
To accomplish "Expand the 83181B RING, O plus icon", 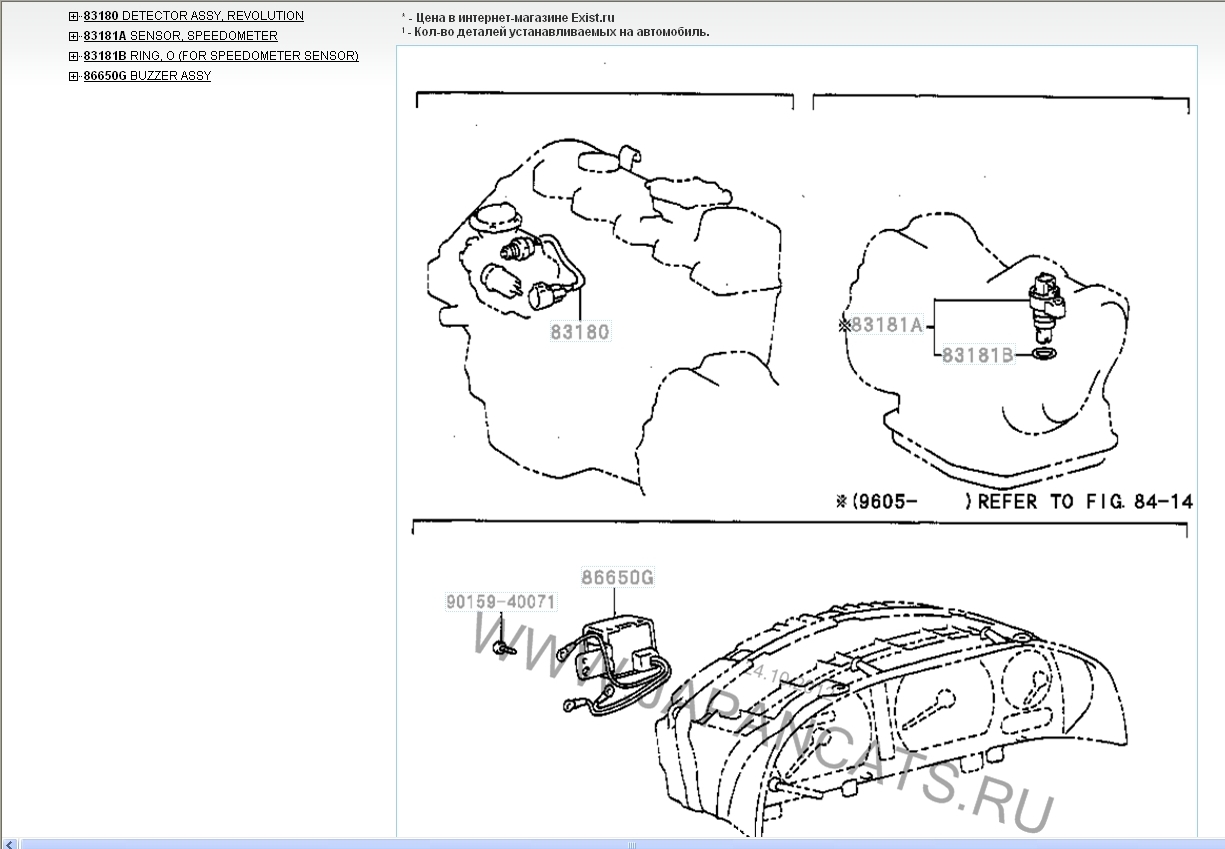I will coord(74,57).
